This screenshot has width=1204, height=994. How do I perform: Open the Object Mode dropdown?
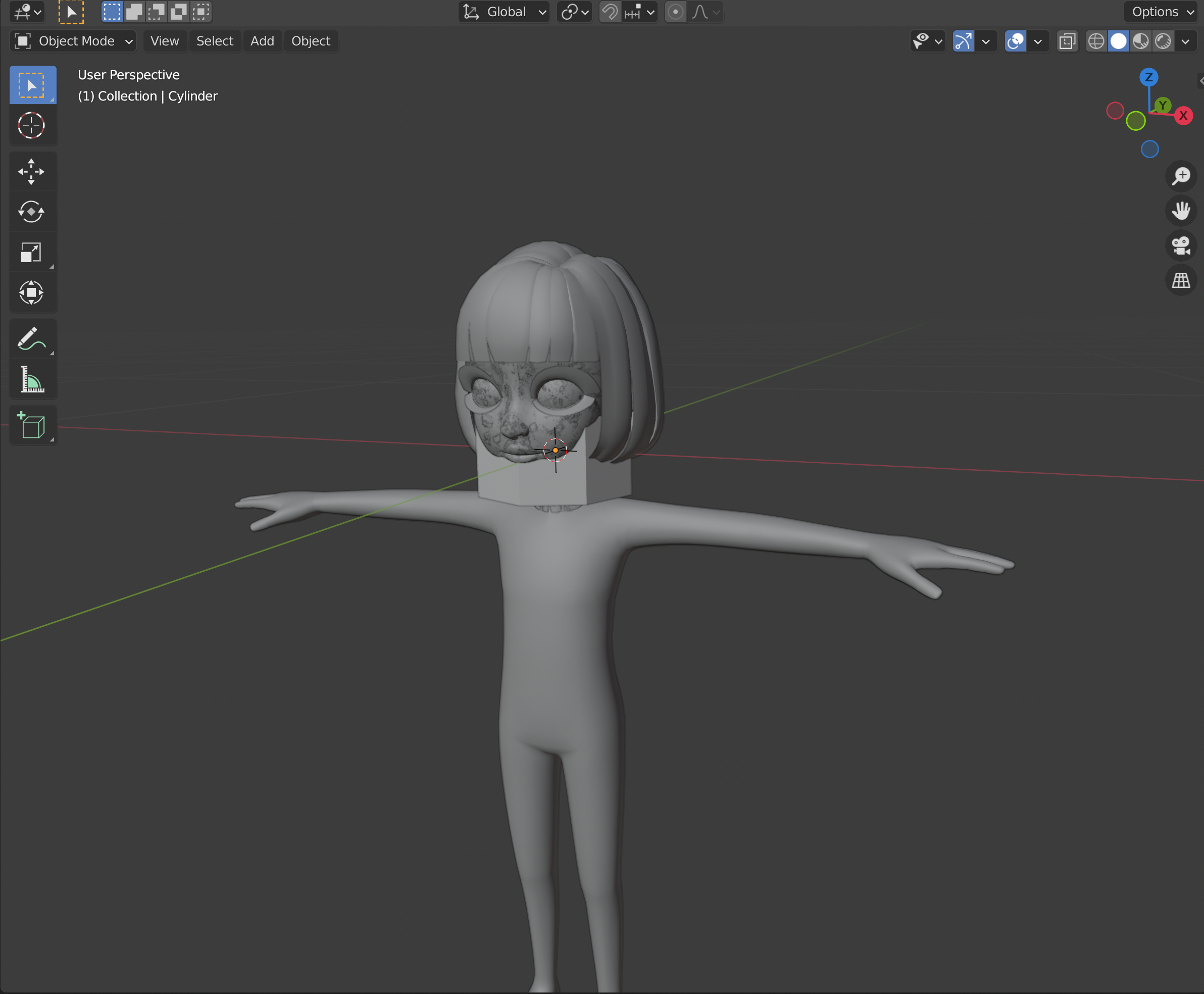pyautogui.click(x=73, y=41)
